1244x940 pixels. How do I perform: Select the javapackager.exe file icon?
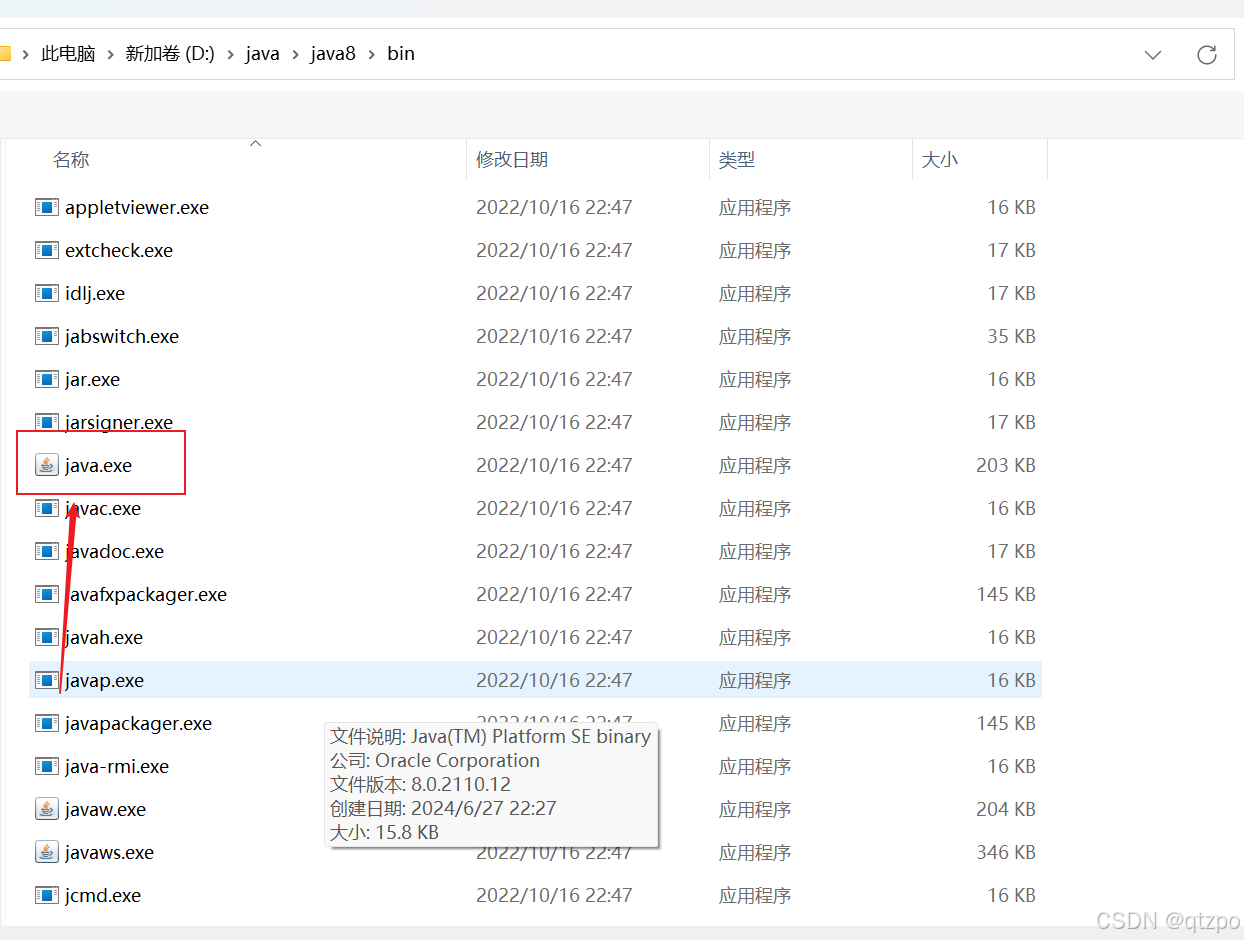tap(47, 723)
